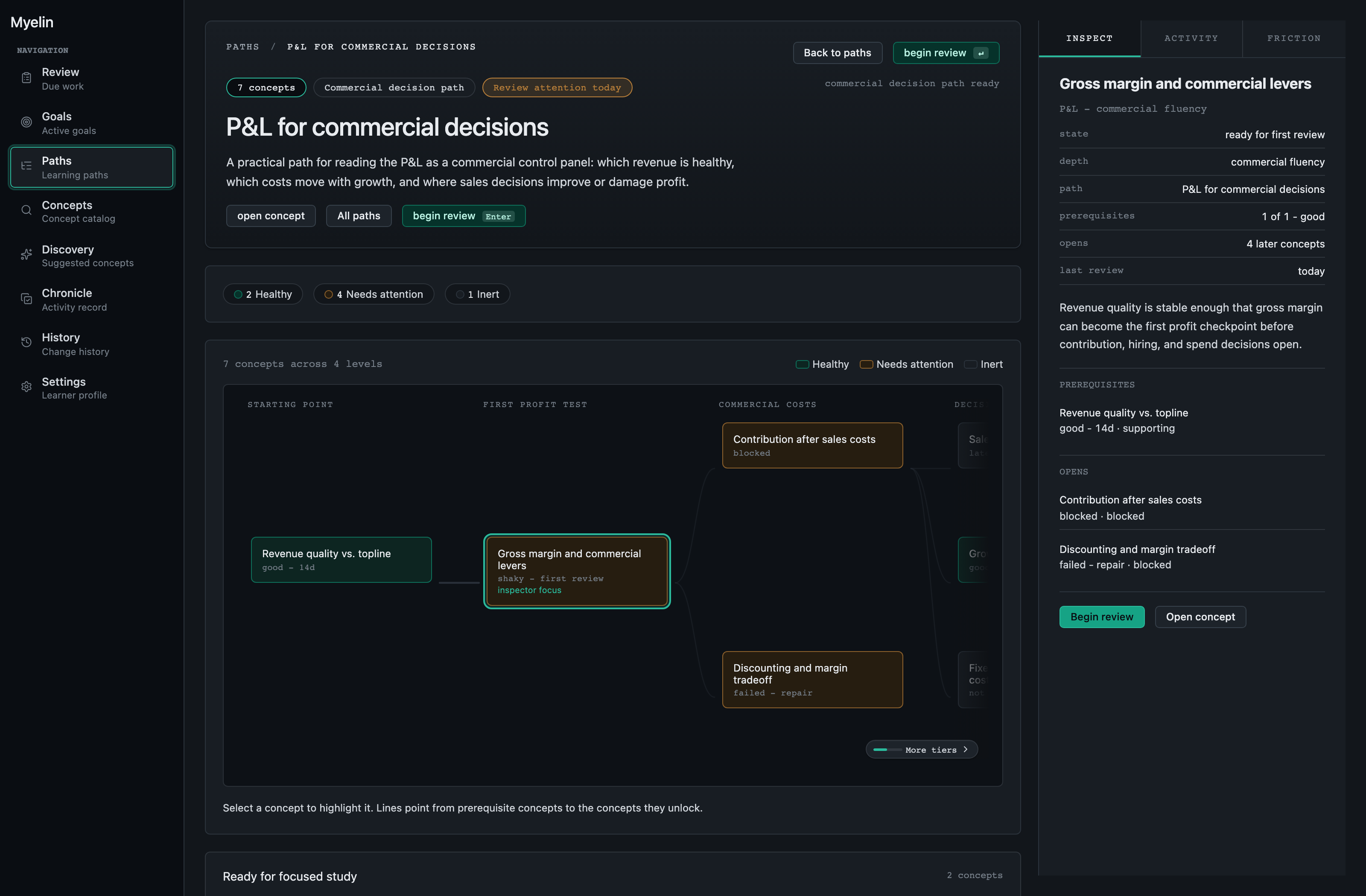Image resolution: width=1366 pixels, height=896 pixels.
Task: Click Begin review in the inspector panel
Action: pyautogui.click(x=1101, y=617)
